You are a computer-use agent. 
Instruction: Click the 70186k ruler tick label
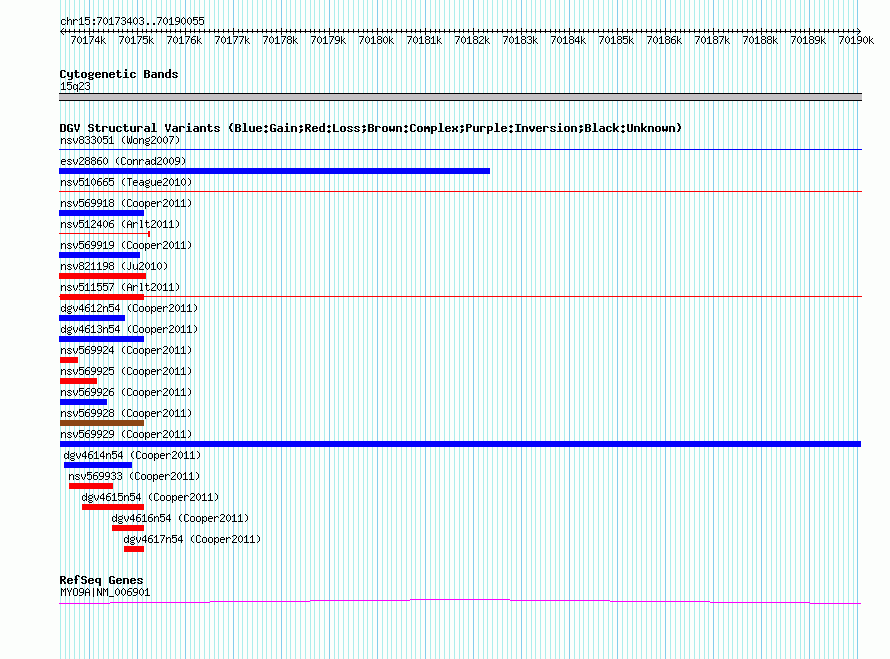[x=664, y=40]
